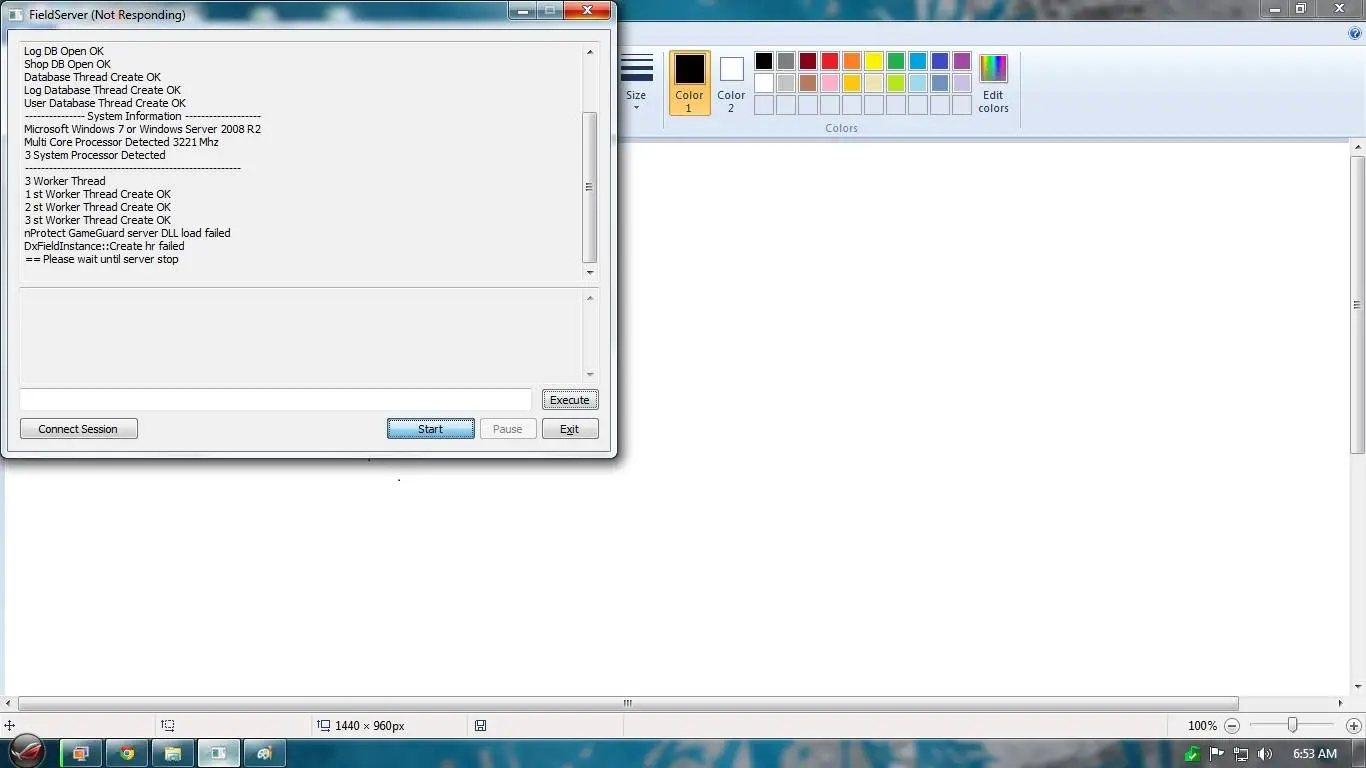Focus the command input field beside Execute
The image size is (1366, 768).
click(x=275, y=399)
